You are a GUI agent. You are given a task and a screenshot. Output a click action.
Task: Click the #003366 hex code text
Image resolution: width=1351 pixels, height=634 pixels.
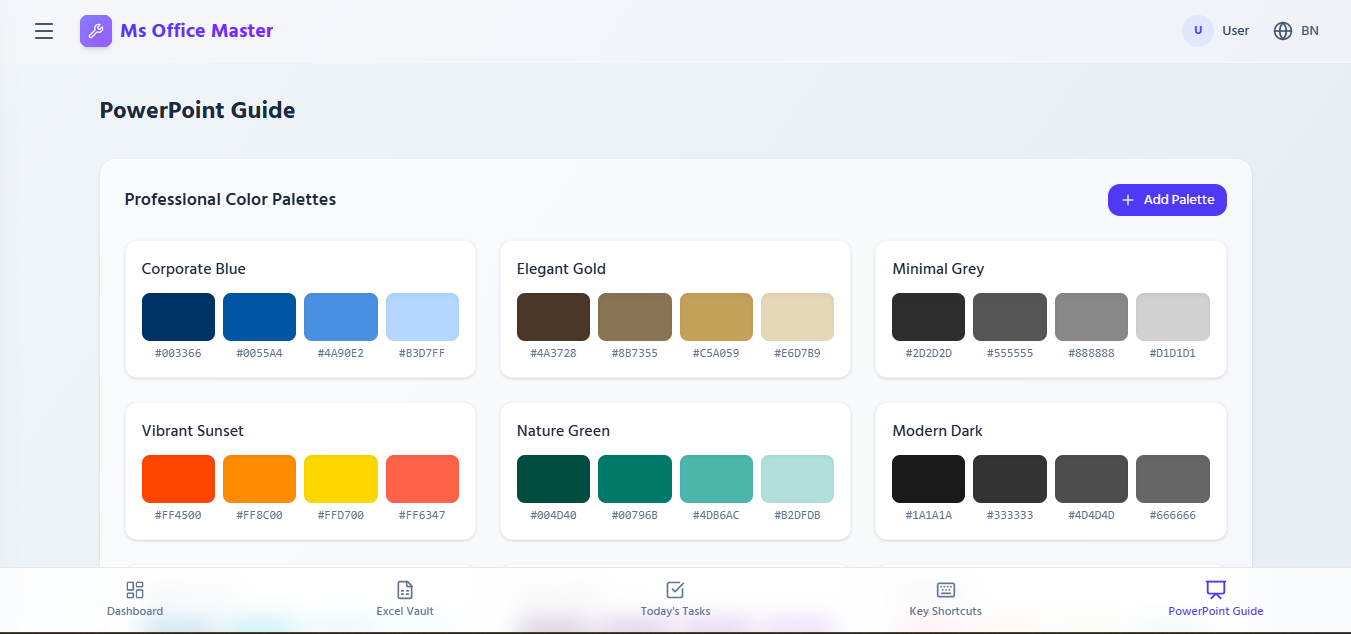click(178, 353)
